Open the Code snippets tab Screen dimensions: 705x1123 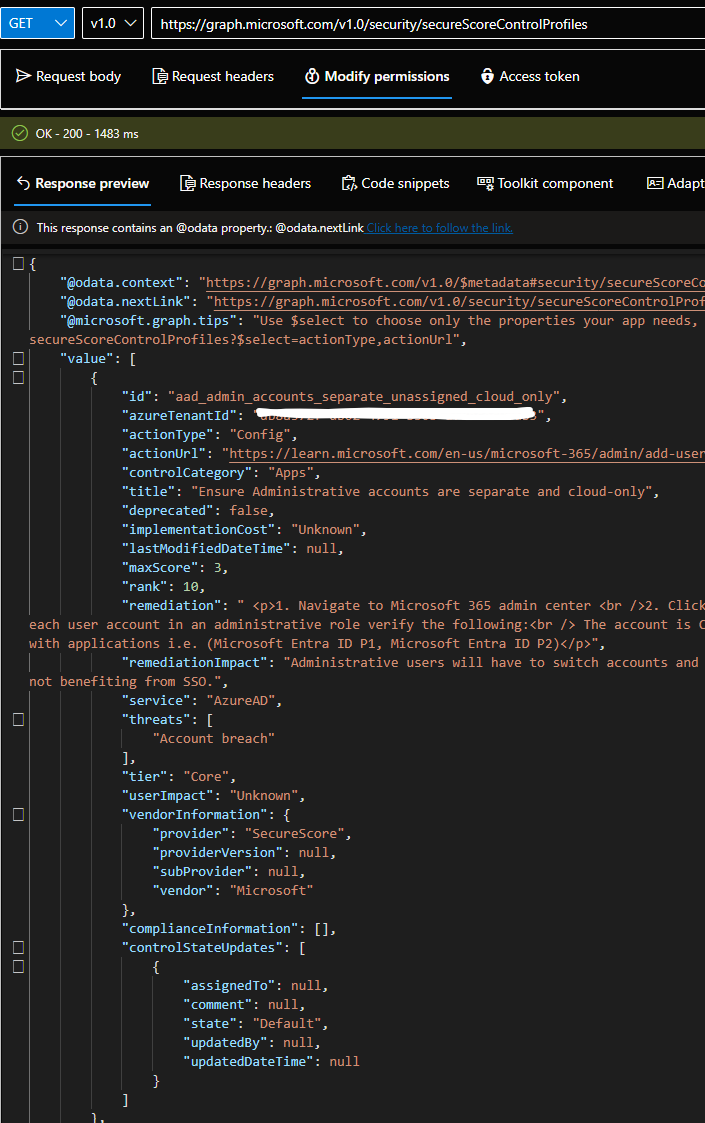point(395,183)
